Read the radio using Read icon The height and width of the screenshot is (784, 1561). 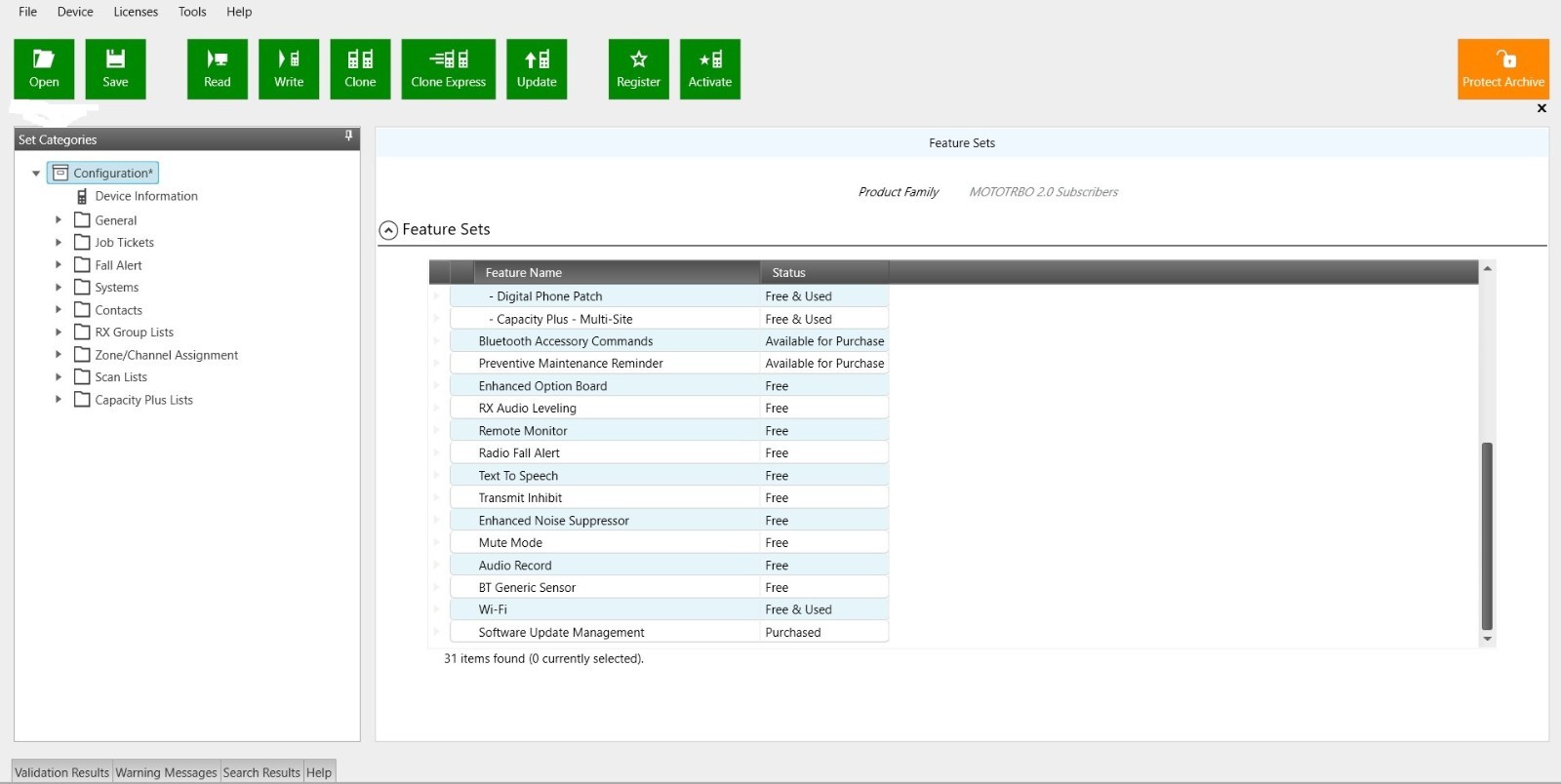point(217,68)
